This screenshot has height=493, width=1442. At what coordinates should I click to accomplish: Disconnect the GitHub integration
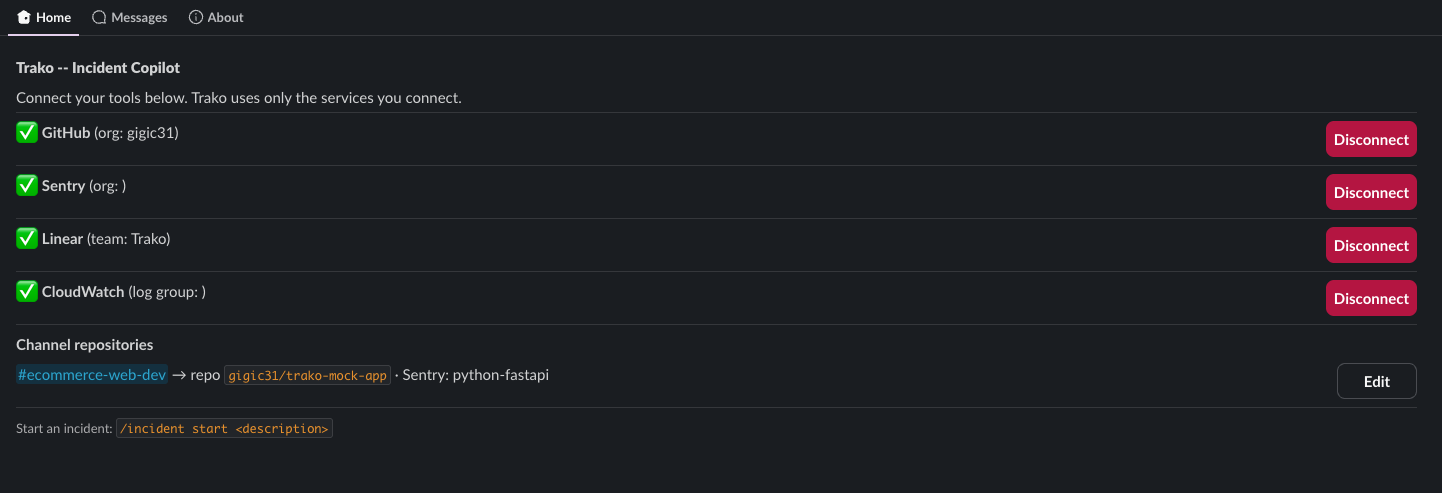(1371, 139)
